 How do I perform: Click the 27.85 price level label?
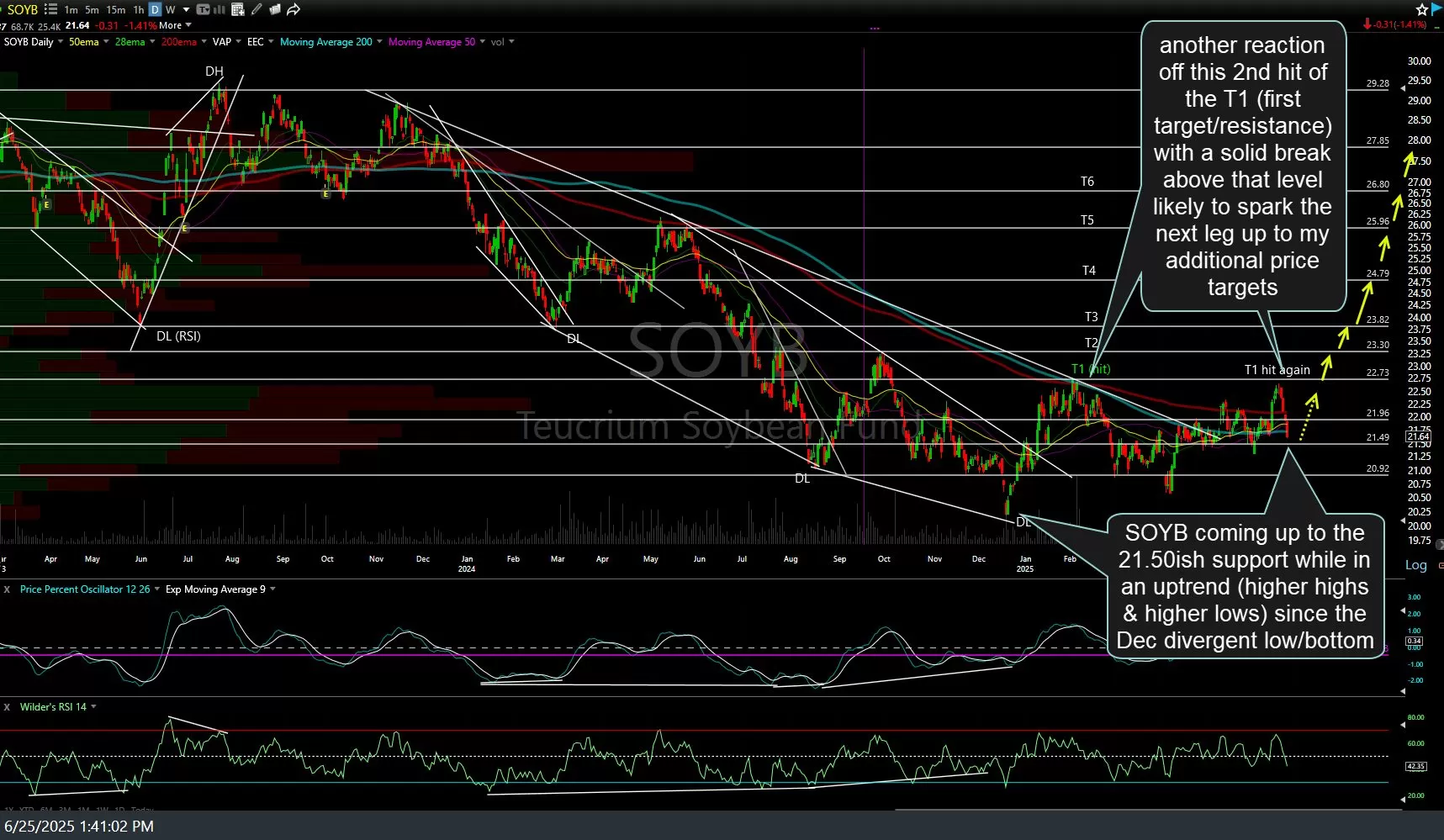pyautogui.click(x=1378, y=140)
